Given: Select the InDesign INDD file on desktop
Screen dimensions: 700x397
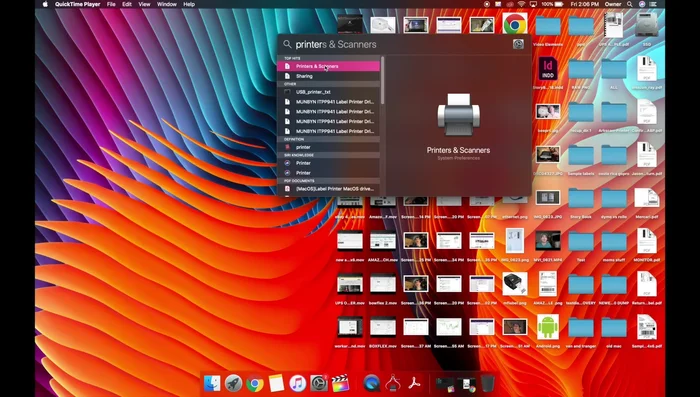Looking at the screenshot, I should click(x=548, y=69).
